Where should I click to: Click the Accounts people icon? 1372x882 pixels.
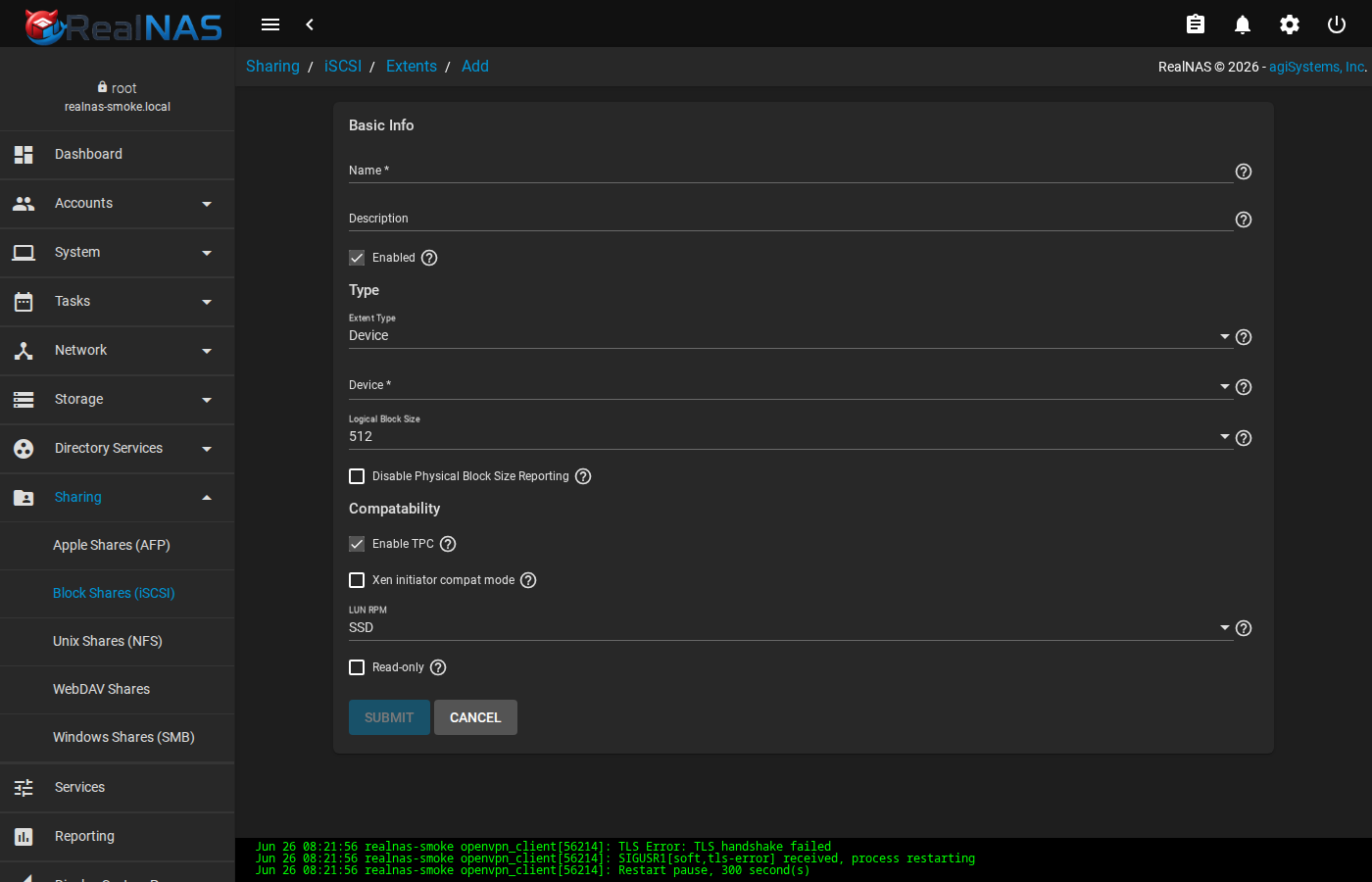click(24, 204)
